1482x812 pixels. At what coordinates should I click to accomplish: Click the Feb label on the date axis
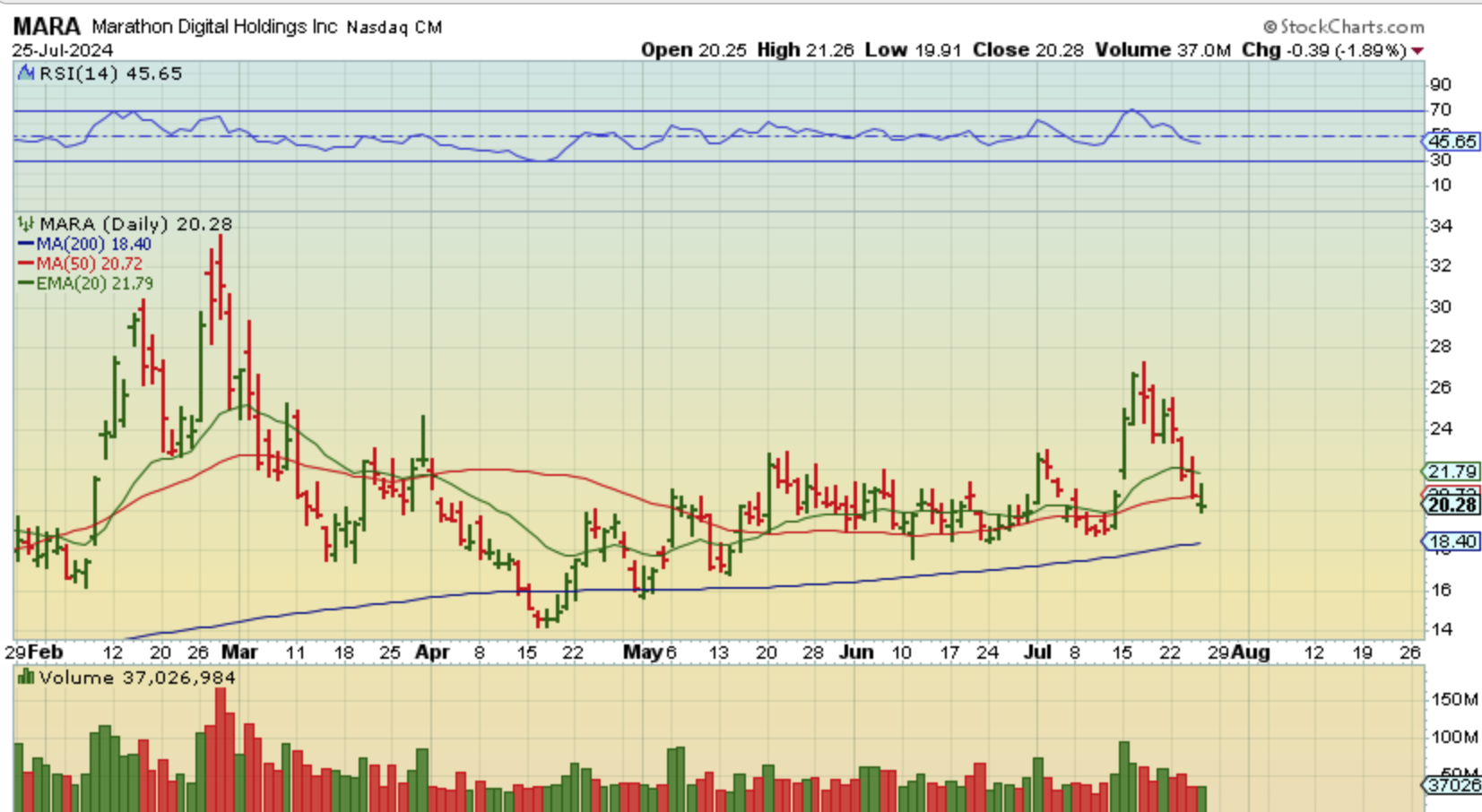pyautogui.click(x=45, y=652)
